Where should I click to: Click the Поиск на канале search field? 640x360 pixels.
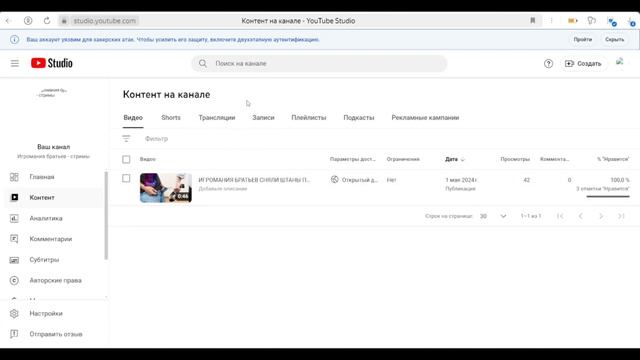point(319,64)
